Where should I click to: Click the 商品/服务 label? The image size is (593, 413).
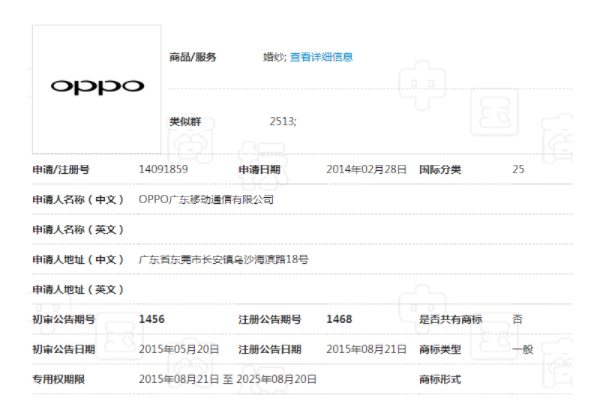coord(192,57)
